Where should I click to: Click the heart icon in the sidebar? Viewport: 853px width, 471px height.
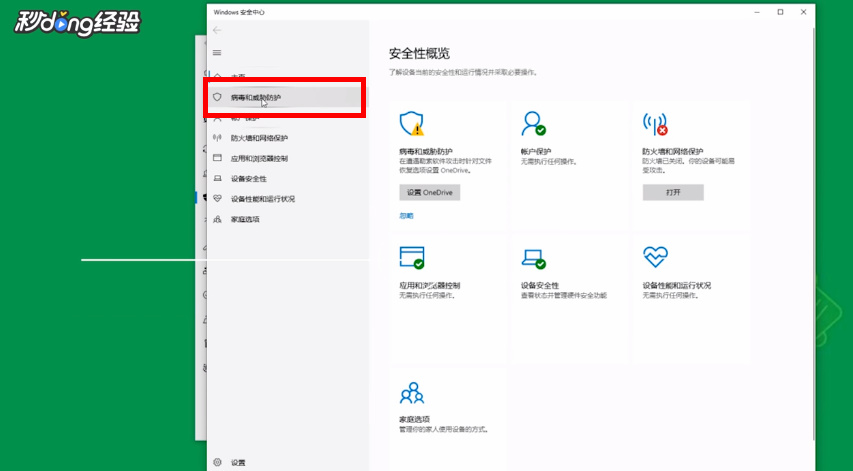[217, 199]
